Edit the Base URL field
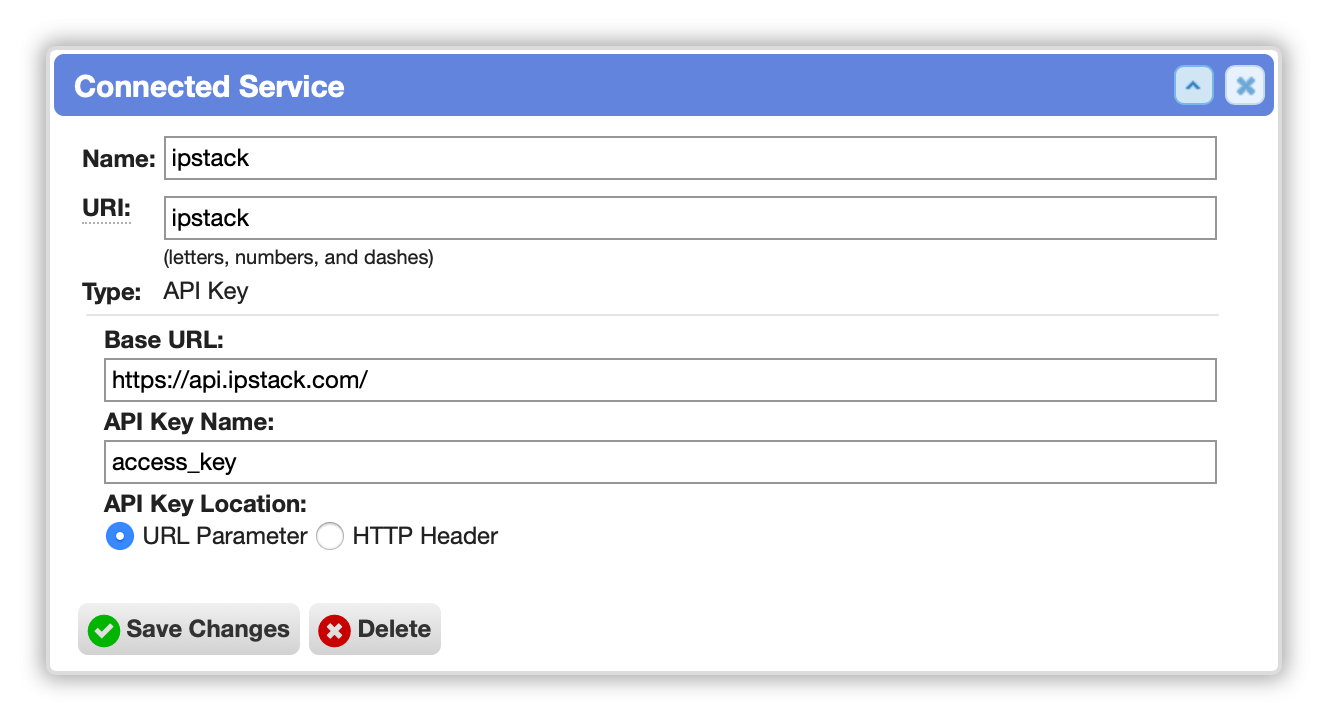1332x728 pixels. pyautogui.click(x=660, y=380)
